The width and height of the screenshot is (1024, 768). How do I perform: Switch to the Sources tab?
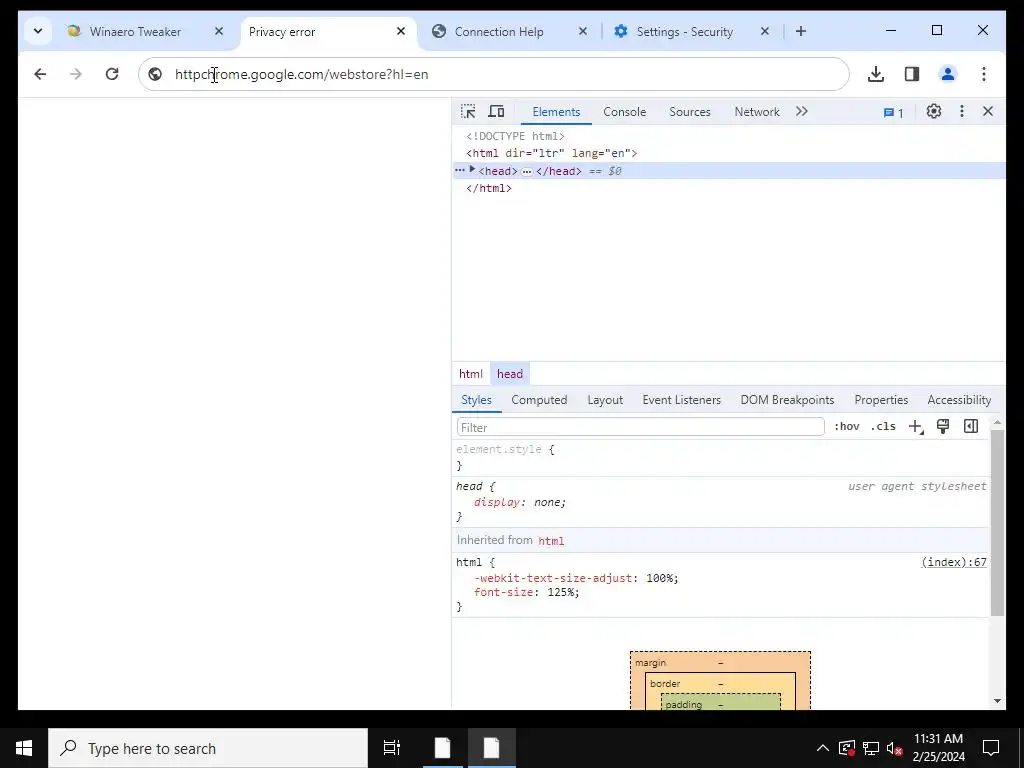(690, 112)
